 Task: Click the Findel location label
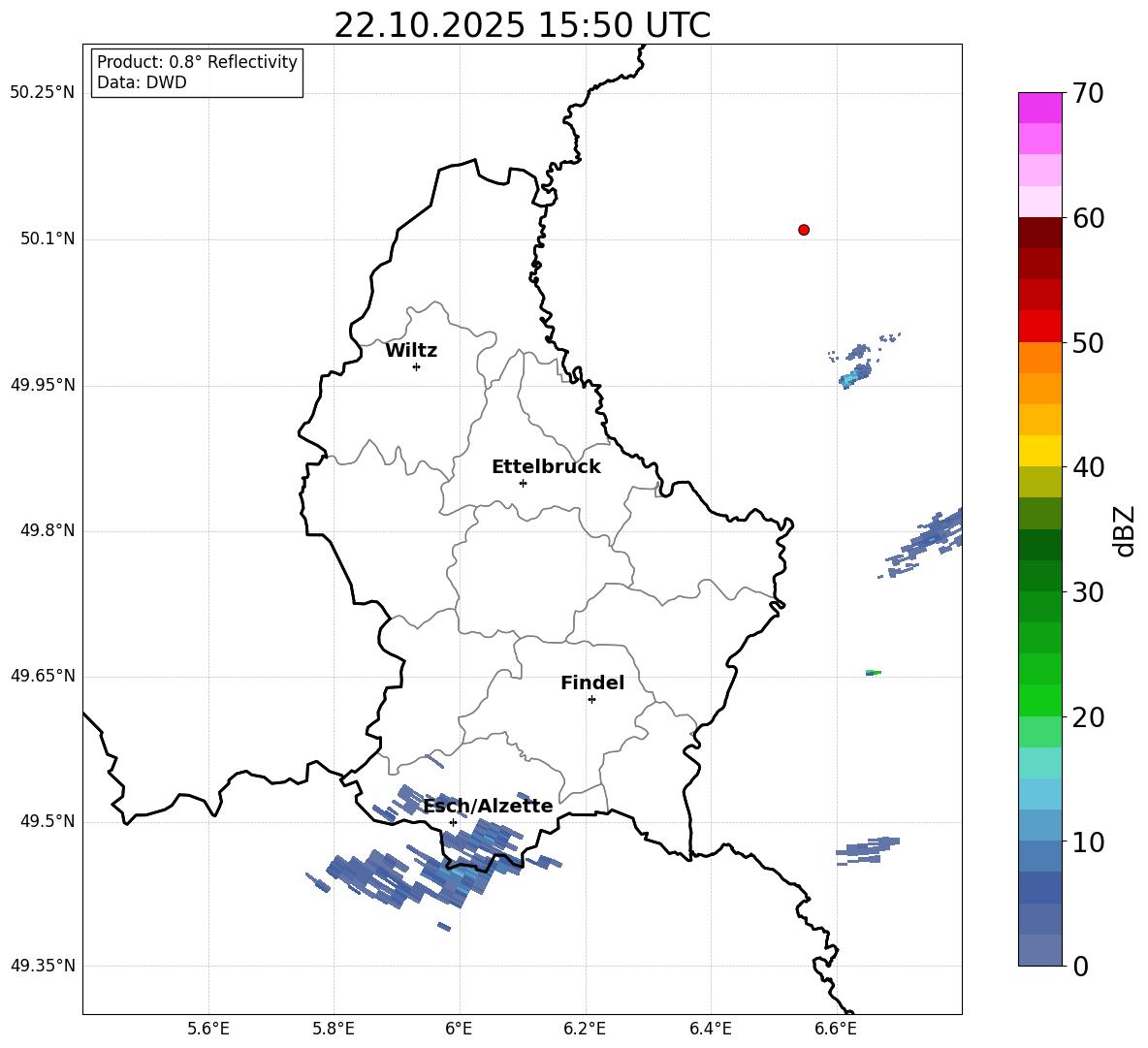click(x=592, y=683)
